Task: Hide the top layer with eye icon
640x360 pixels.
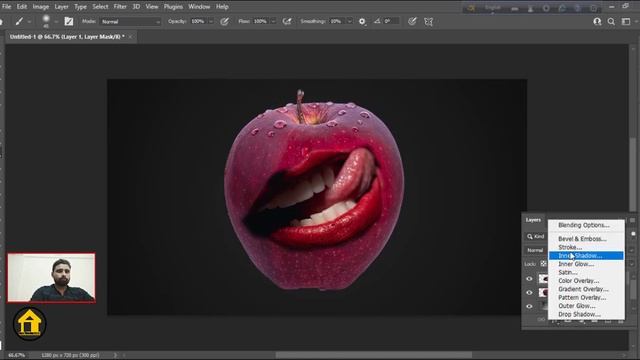Action: pos(529,279)
